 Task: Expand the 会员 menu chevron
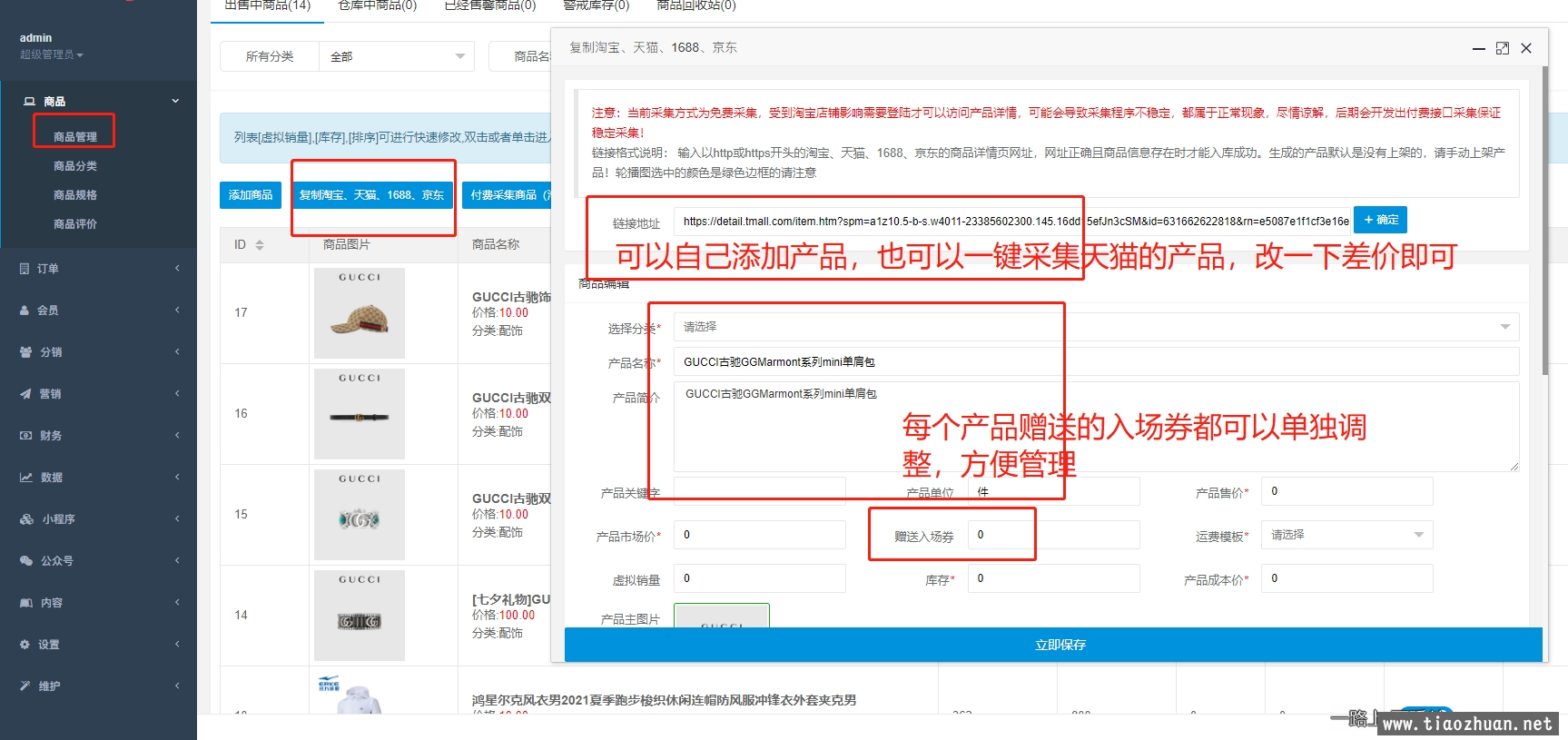pyautogui.click(x=177, y=311)
